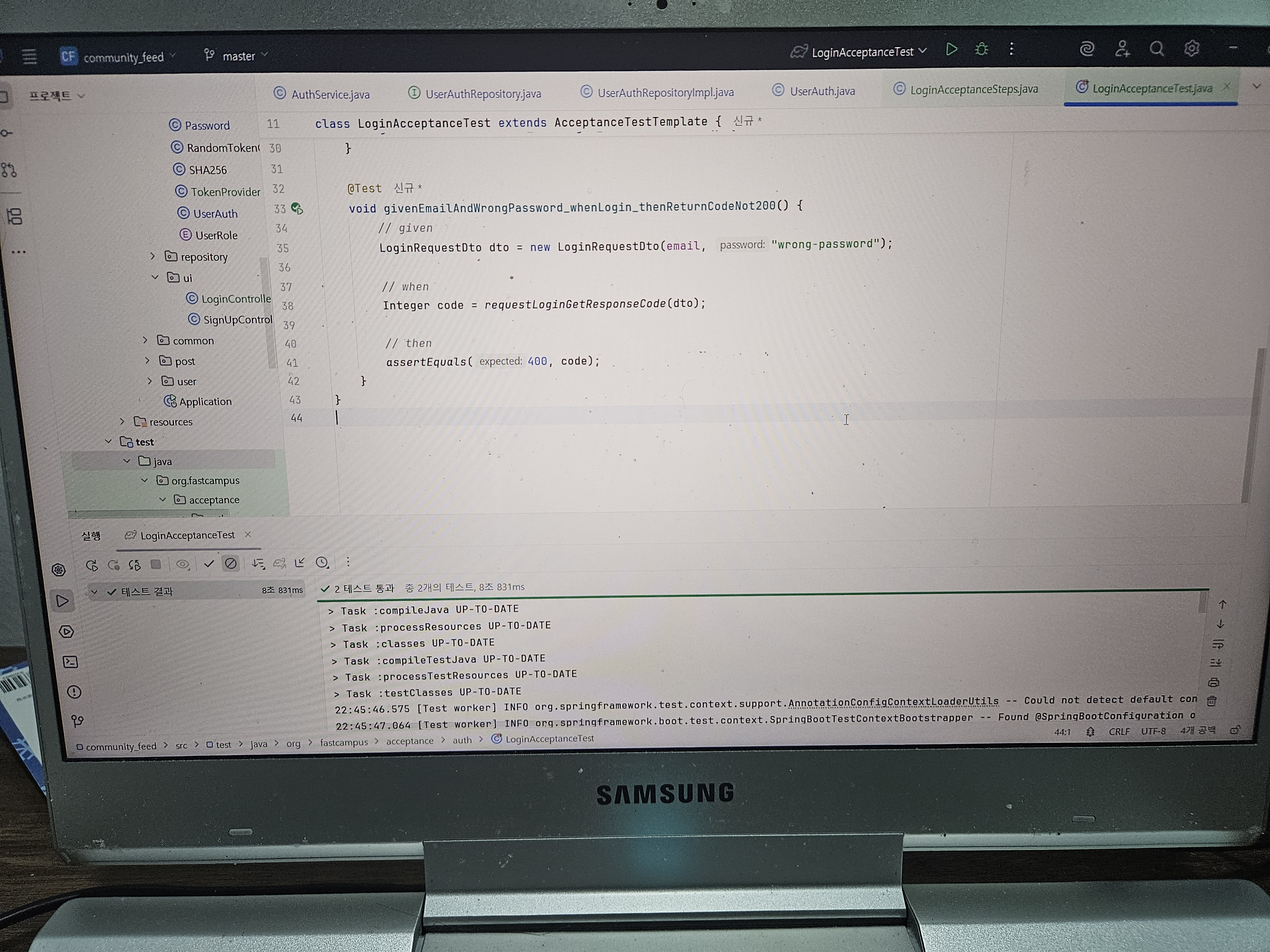
Task: Click cursor position 44:1 in status bar
Action: pos(1062,732)
